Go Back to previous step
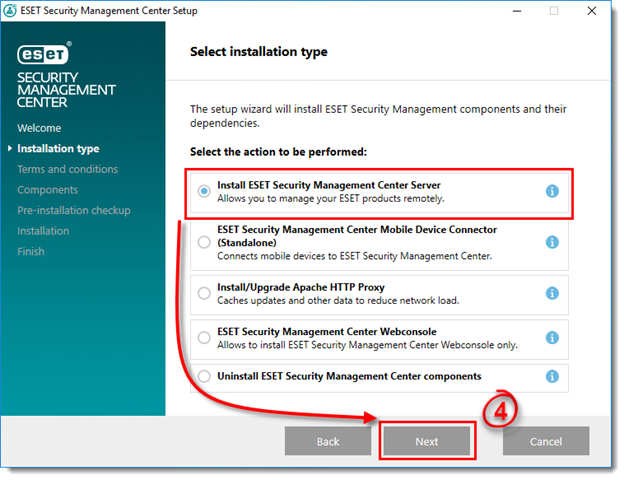 [x=328, y=441]
